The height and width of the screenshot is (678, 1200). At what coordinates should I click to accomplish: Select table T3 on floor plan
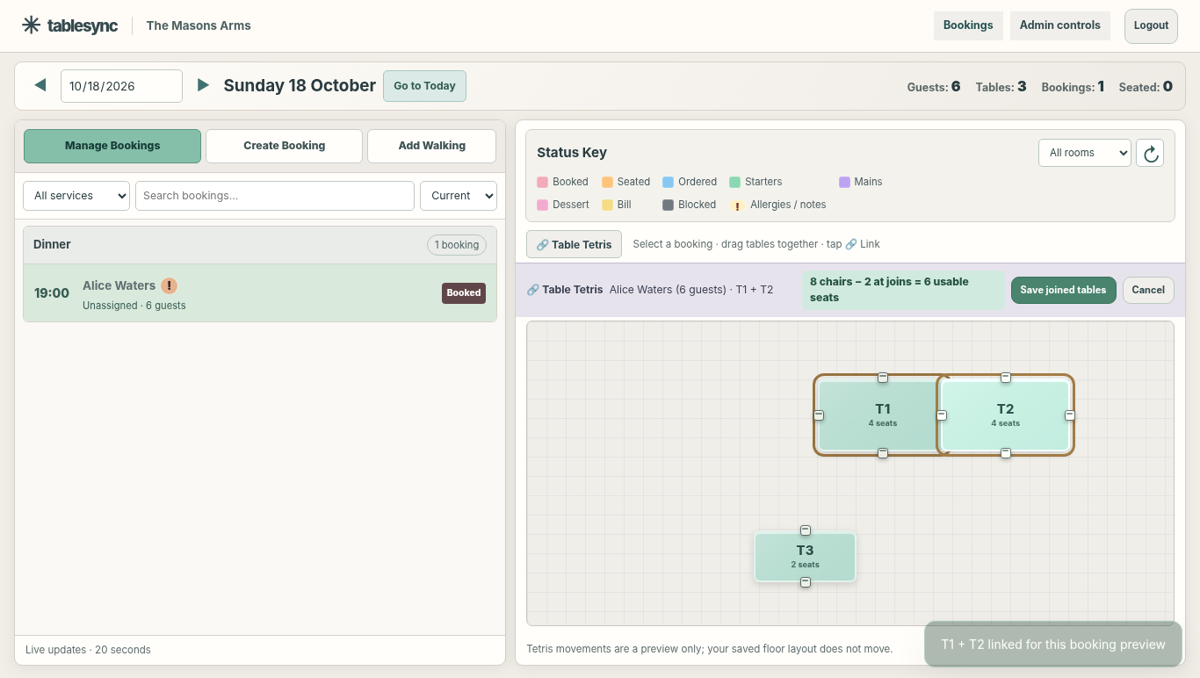805,556
